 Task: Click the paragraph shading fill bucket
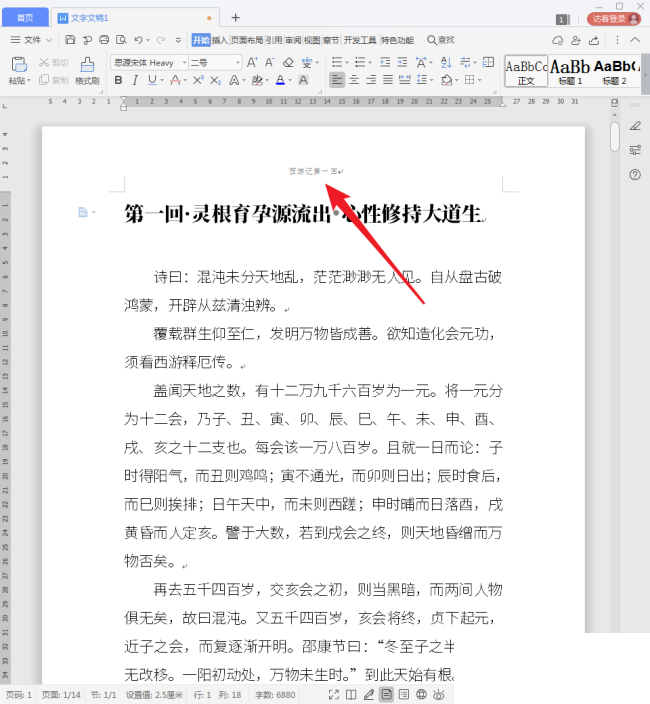click(x=446, y=80)
